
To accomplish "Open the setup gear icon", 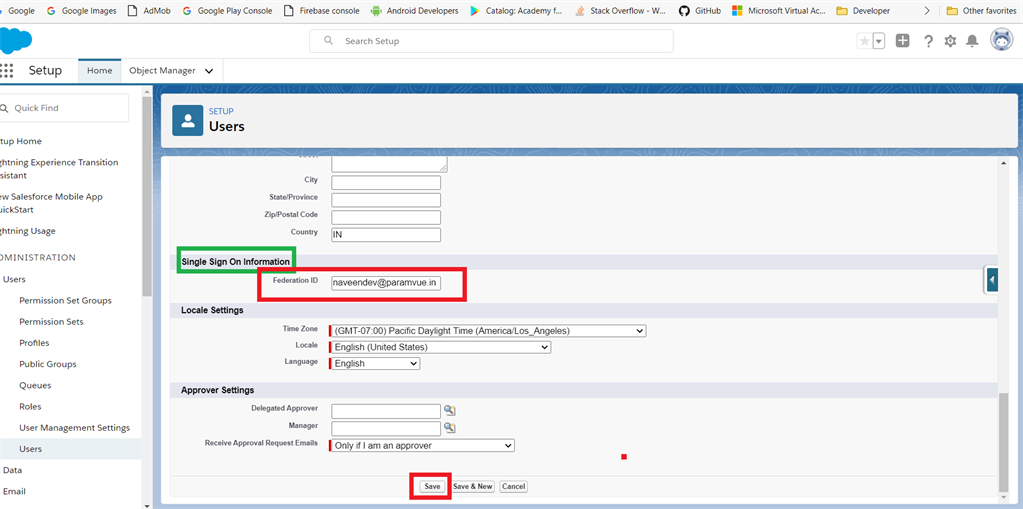I will point(950,41).
